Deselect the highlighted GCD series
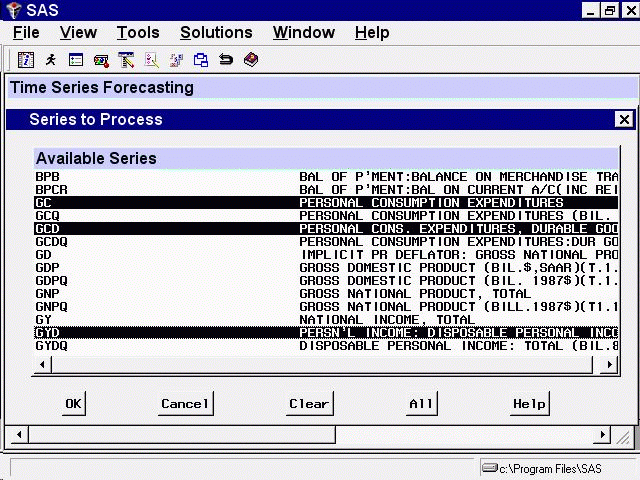 (326, 229)
